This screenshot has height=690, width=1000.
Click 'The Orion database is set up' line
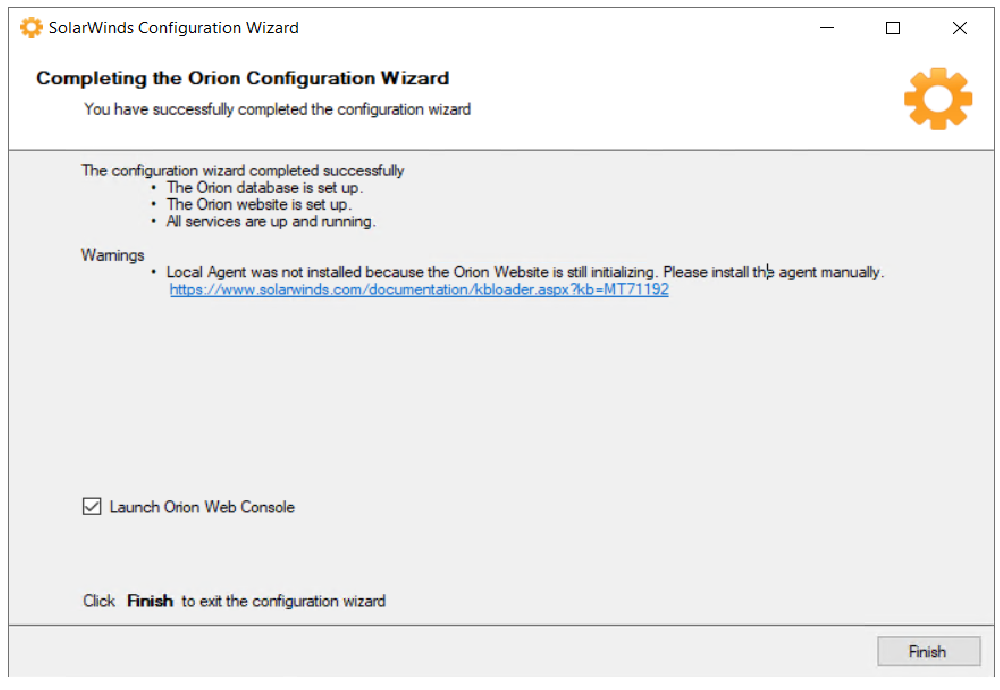point(265,187)
